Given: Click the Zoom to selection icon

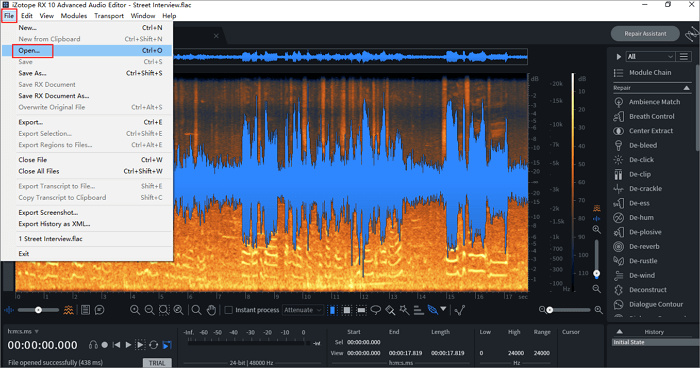Looking at the screenshot, I should click(x=164, y=309).
